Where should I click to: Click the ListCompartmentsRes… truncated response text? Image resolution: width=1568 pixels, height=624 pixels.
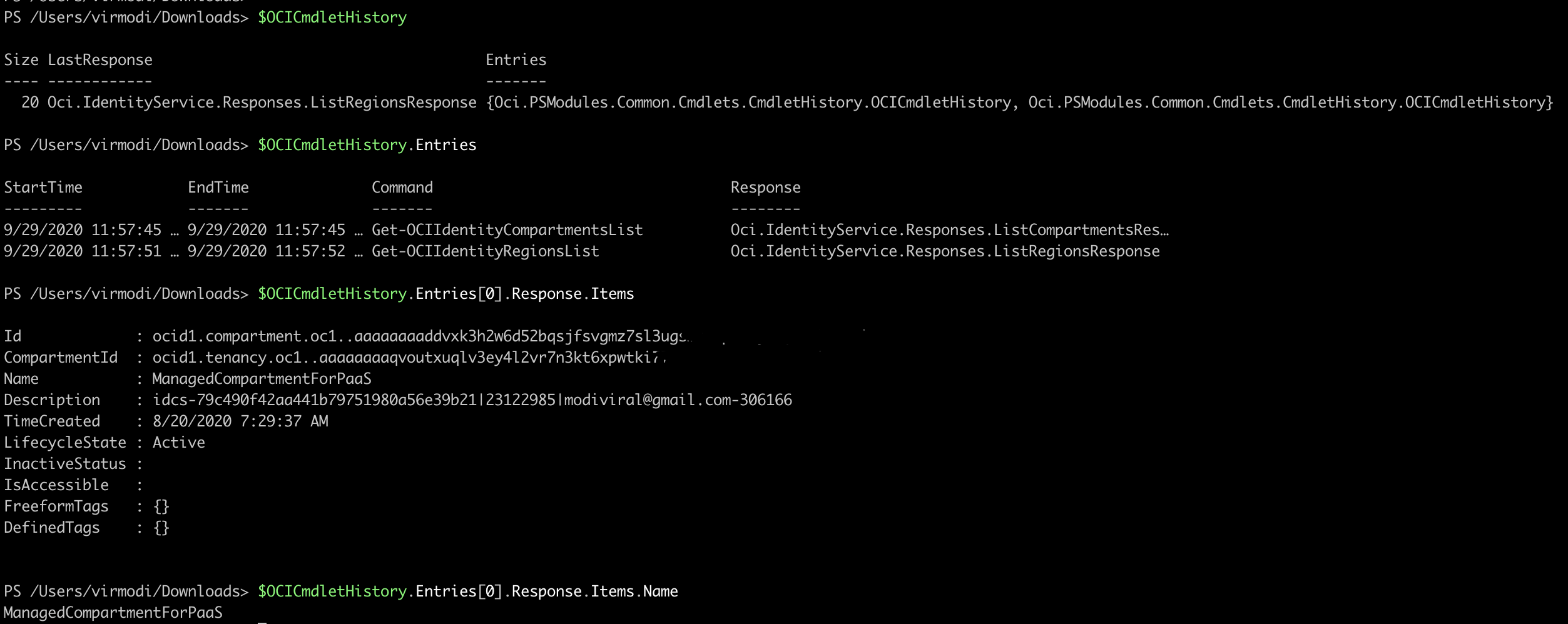tap(949, 230)
